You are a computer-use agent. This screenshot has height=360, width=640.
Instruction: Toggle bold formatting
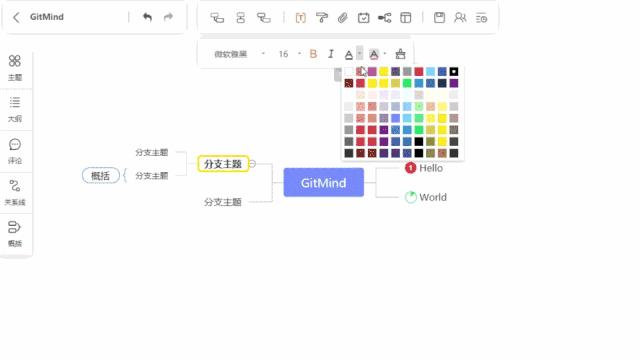coord(313,54)
